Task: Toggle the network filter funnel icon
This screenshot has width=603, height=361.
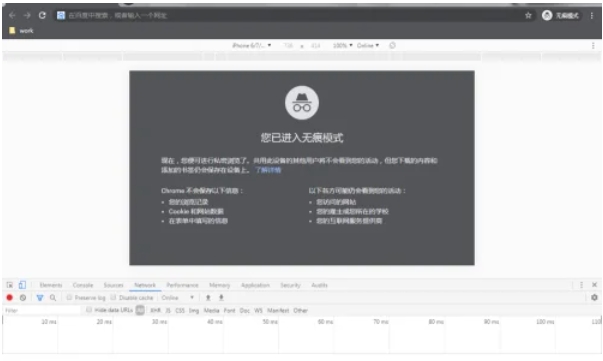Action: [x=40, y=298]
